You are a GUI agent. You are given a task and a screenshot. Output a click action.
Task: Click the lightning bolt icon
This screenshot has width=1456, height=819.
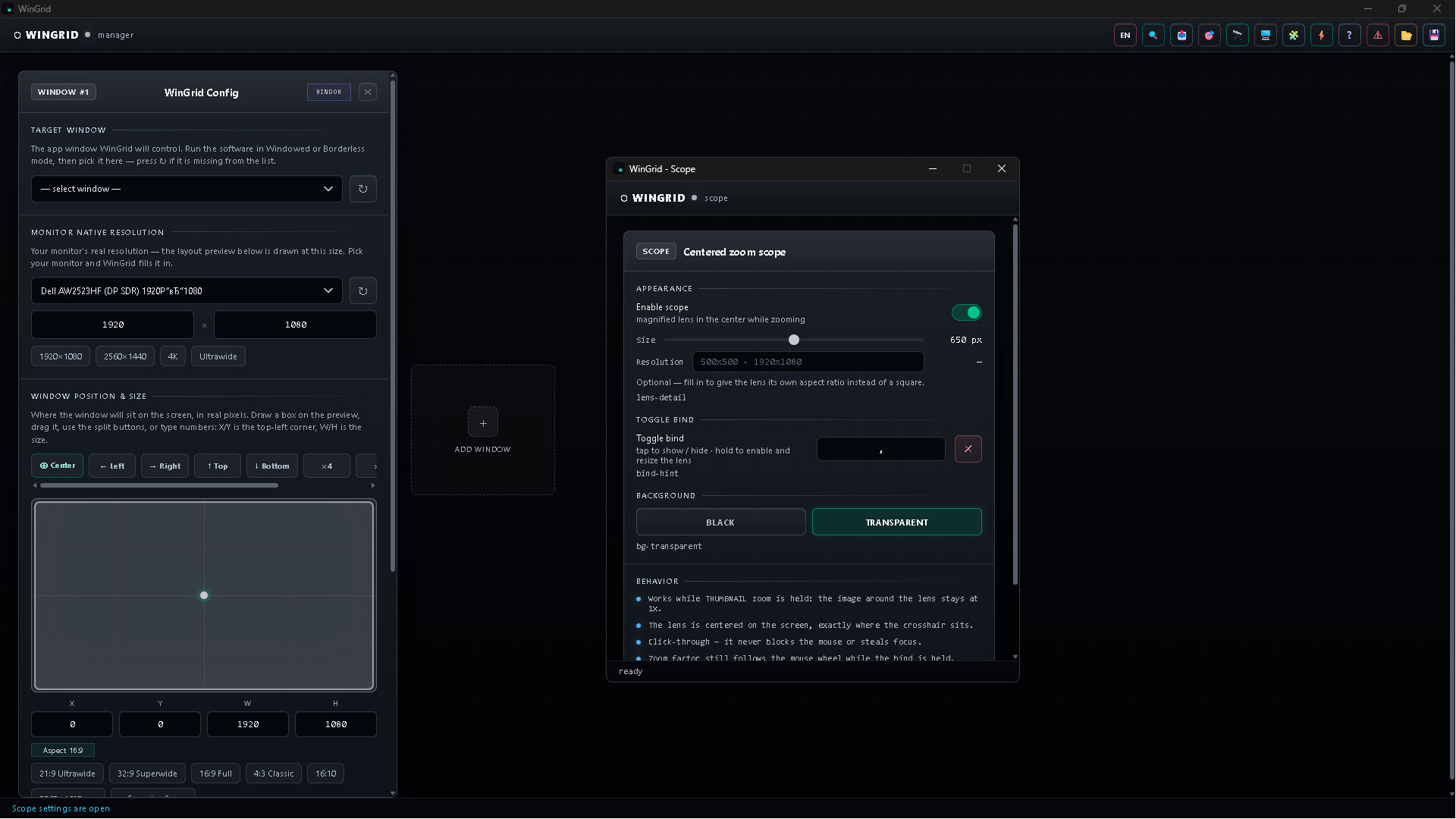click(x=1322, y=35)
